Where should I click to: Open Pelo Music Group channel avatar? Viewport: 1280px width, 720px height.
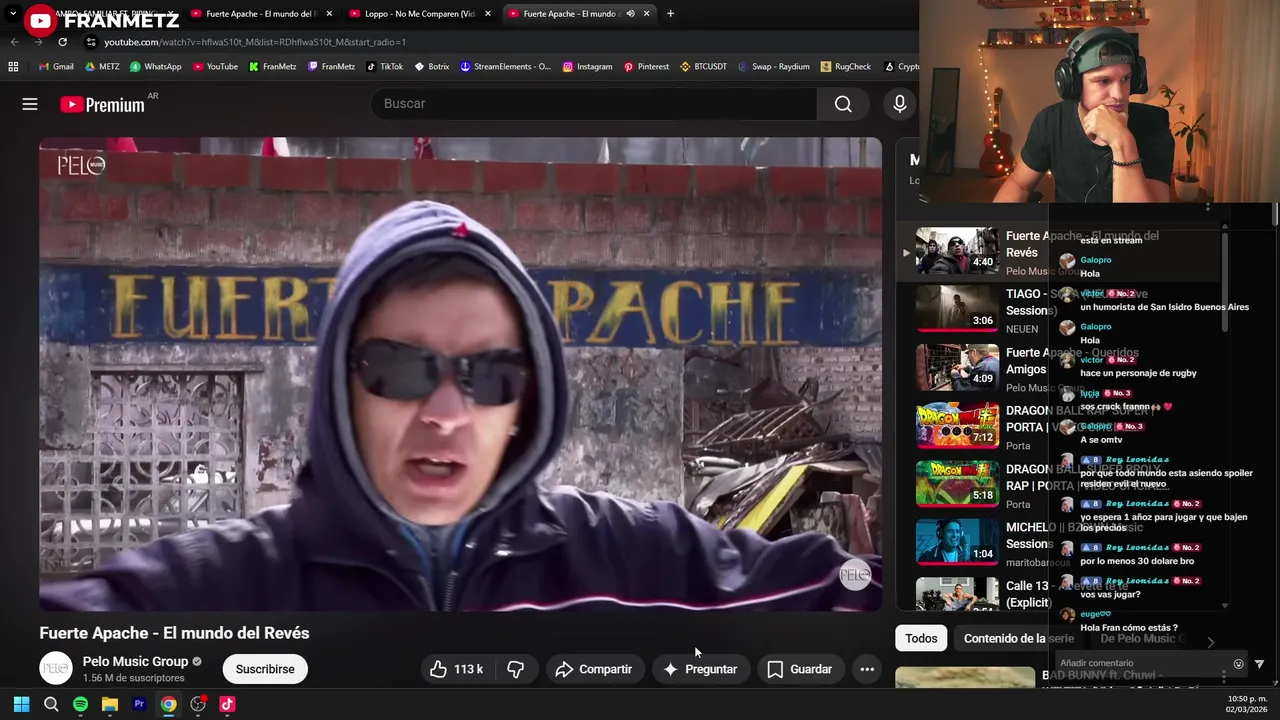[x=56, y=669]
